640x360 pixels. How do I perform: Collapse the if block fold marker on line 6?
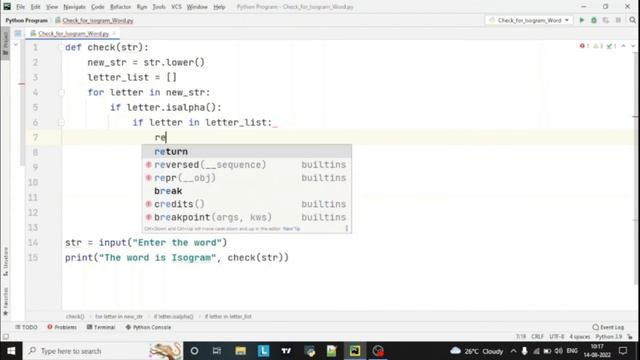61,122
